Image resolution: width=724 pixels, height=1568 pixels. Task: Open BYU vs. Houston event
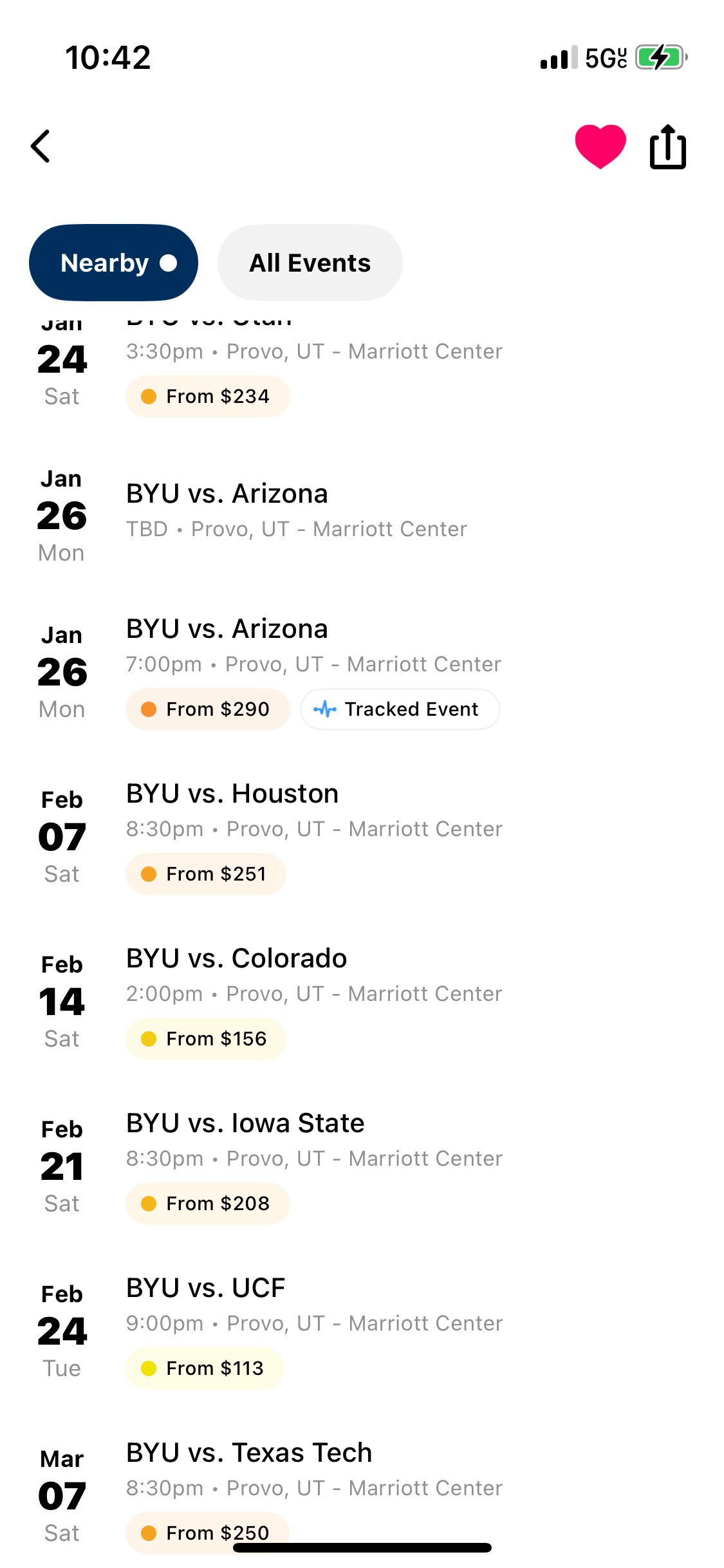point(232,794)
